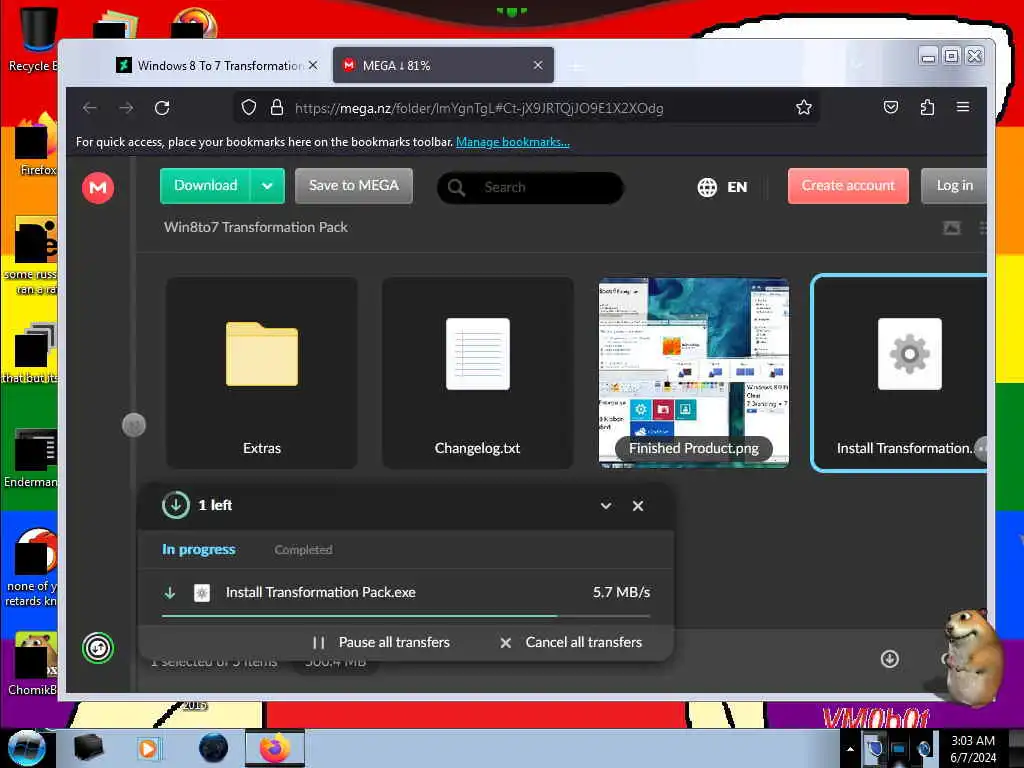Click the download progress bar

click(406, 615)
